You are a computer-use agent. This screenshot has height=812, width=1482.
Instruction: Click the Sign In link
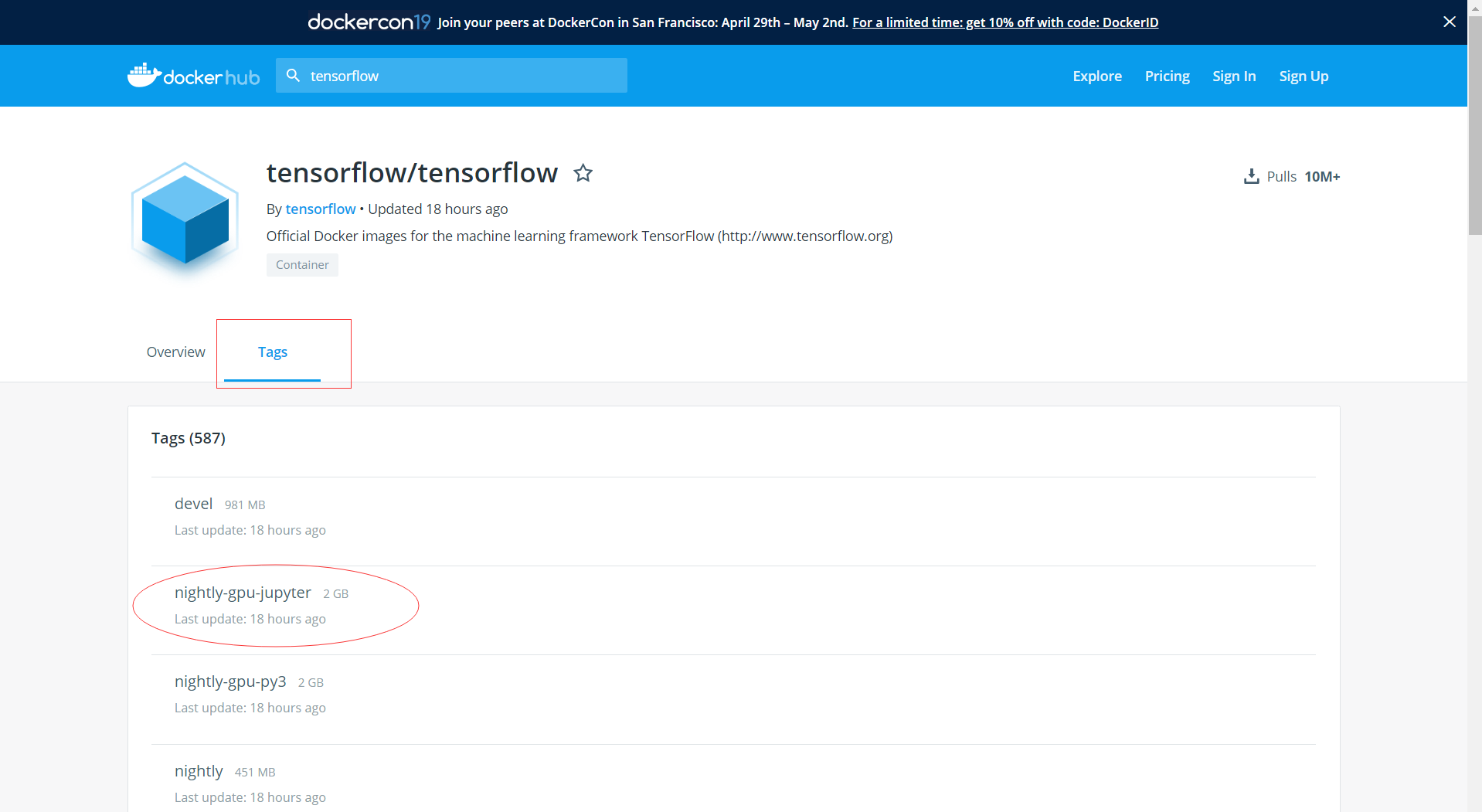[1233, 76]
